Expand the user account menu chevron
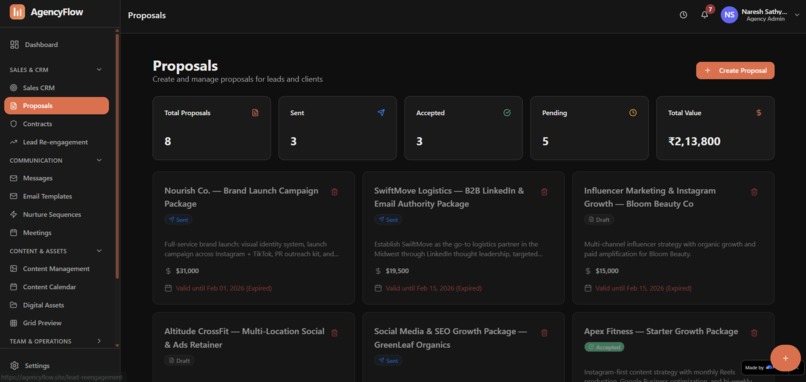 (797, 15)
